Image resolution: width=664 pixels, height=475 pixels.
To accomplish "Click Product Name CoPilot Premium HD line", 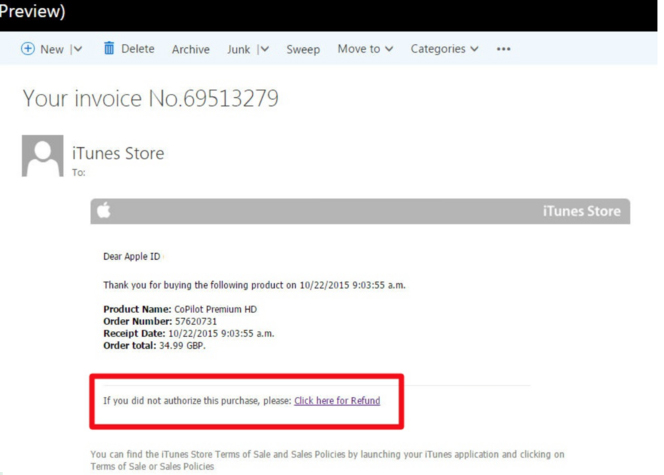I will click(180, 309).
